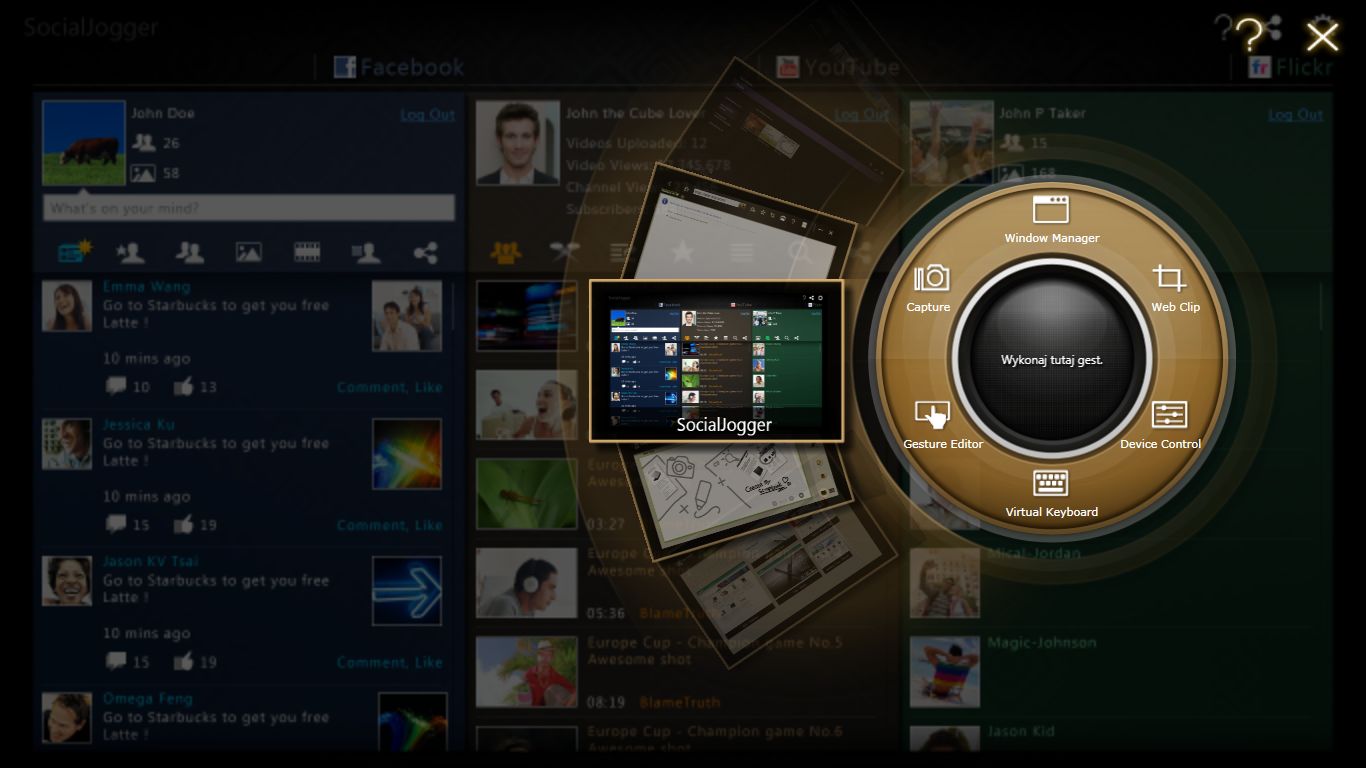Open the Facebook videos filmstrip icon
The width and height of the screenshot is (1366, 768).
(x=307, y=252)
